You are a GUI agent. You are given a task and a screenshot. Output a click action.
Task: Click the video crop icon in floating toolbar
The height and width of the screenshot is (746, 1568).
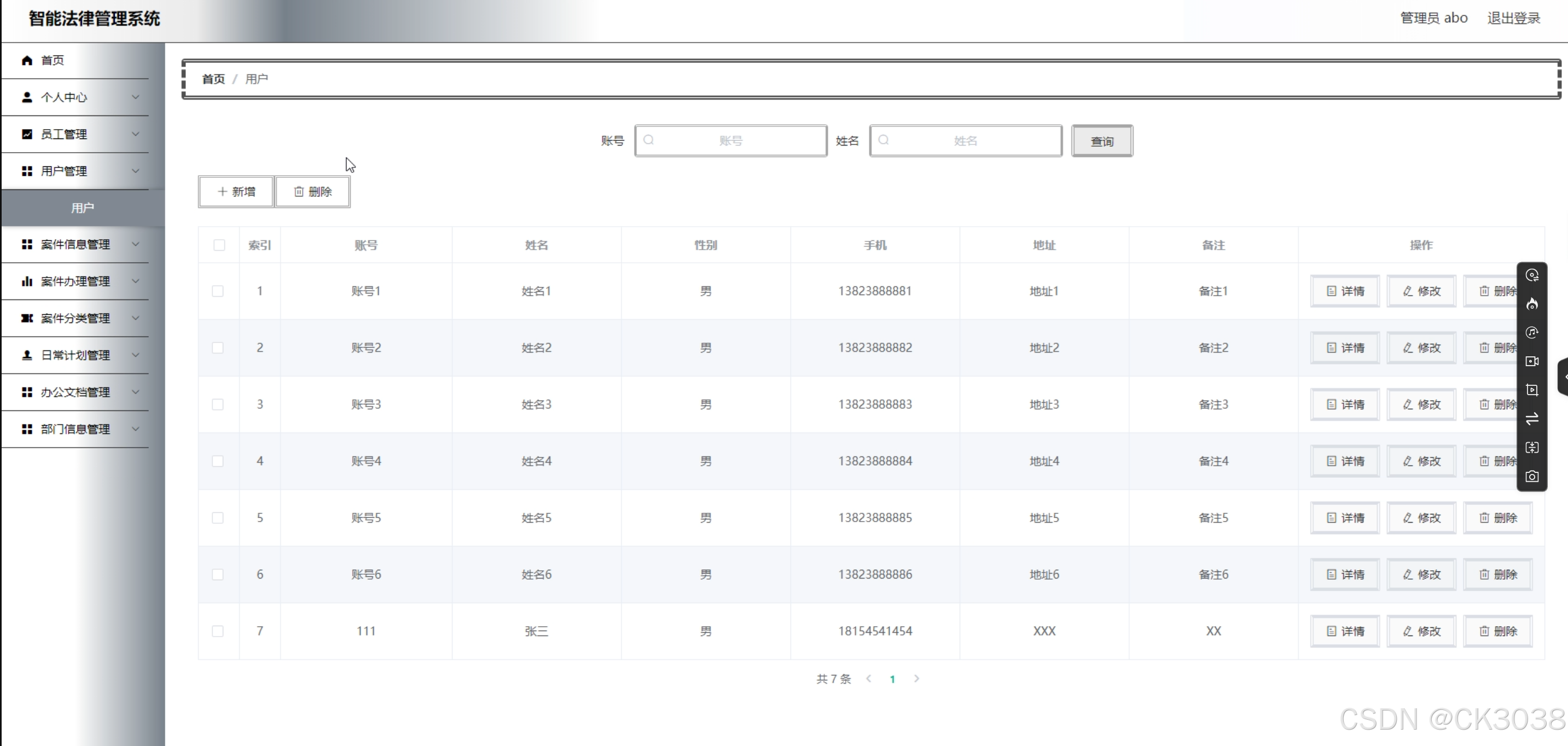[x=1531, y=390]
